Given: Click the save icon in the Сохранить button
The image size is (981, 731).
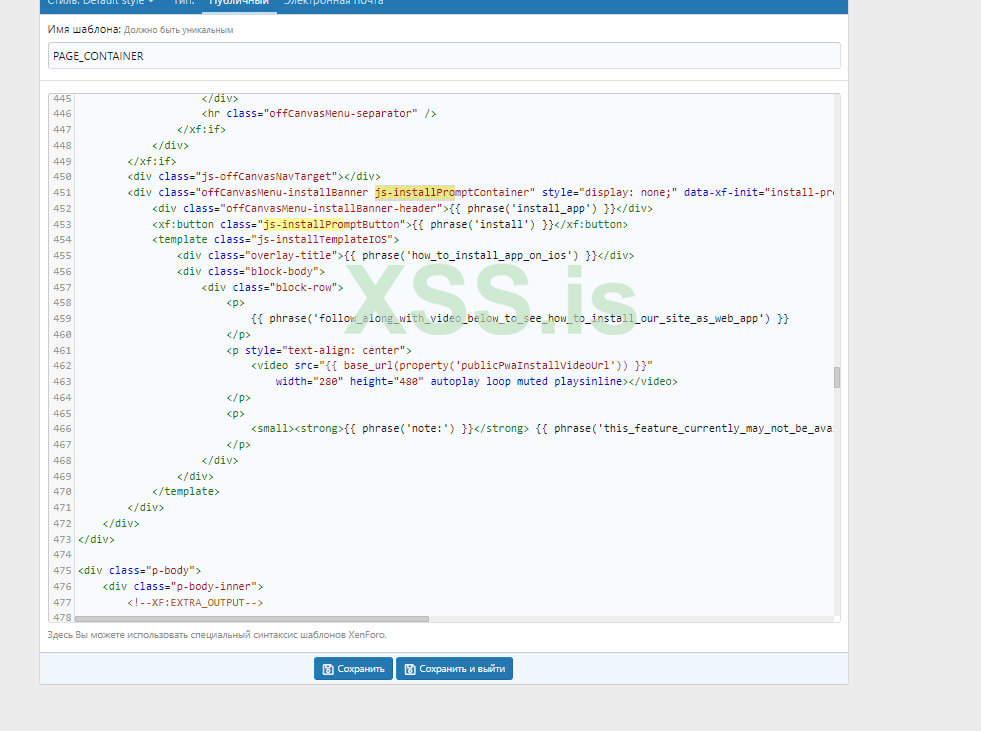Looking at the screenshot, I should tap(328, 669).
